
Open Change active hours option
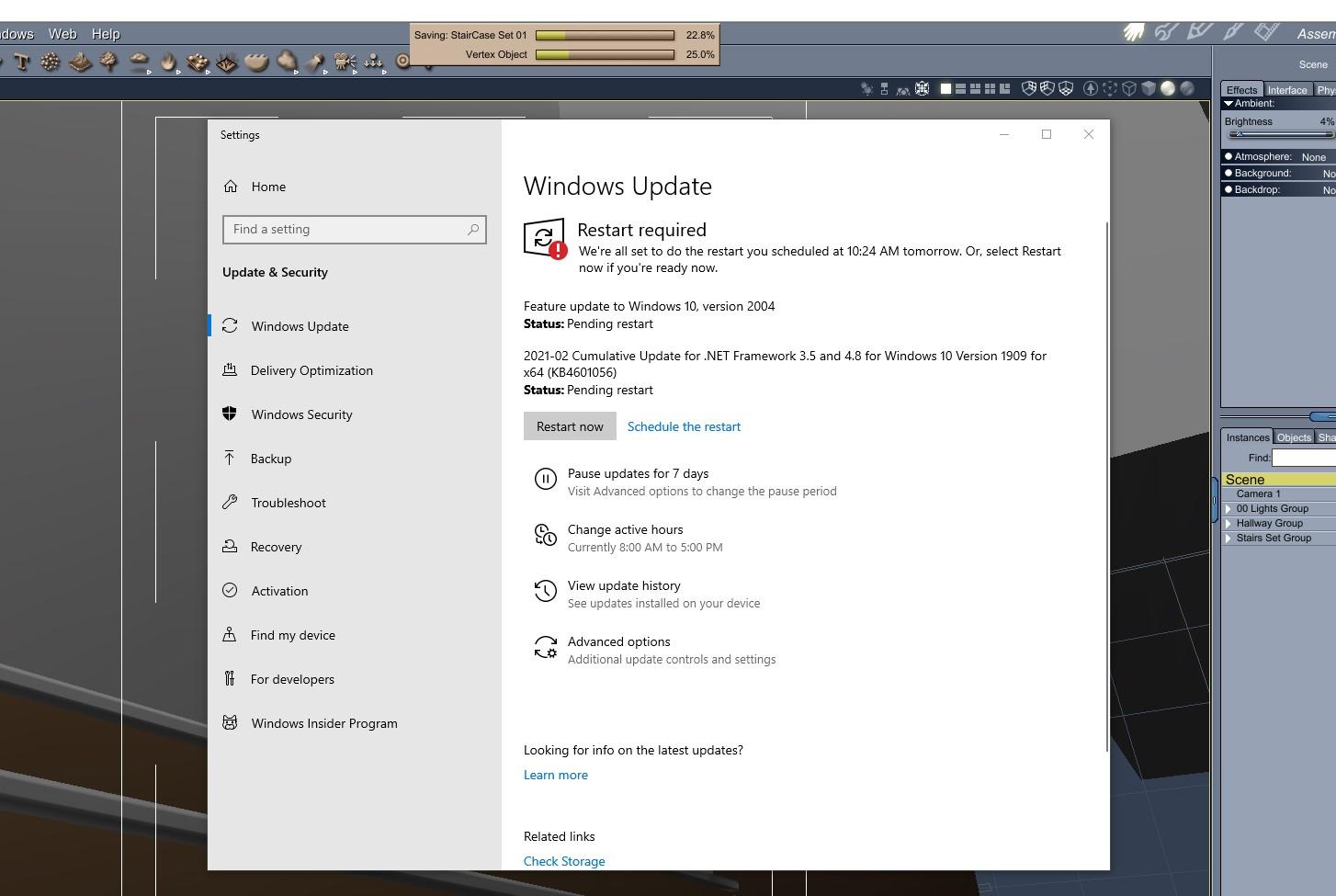(x=628, y=538)
